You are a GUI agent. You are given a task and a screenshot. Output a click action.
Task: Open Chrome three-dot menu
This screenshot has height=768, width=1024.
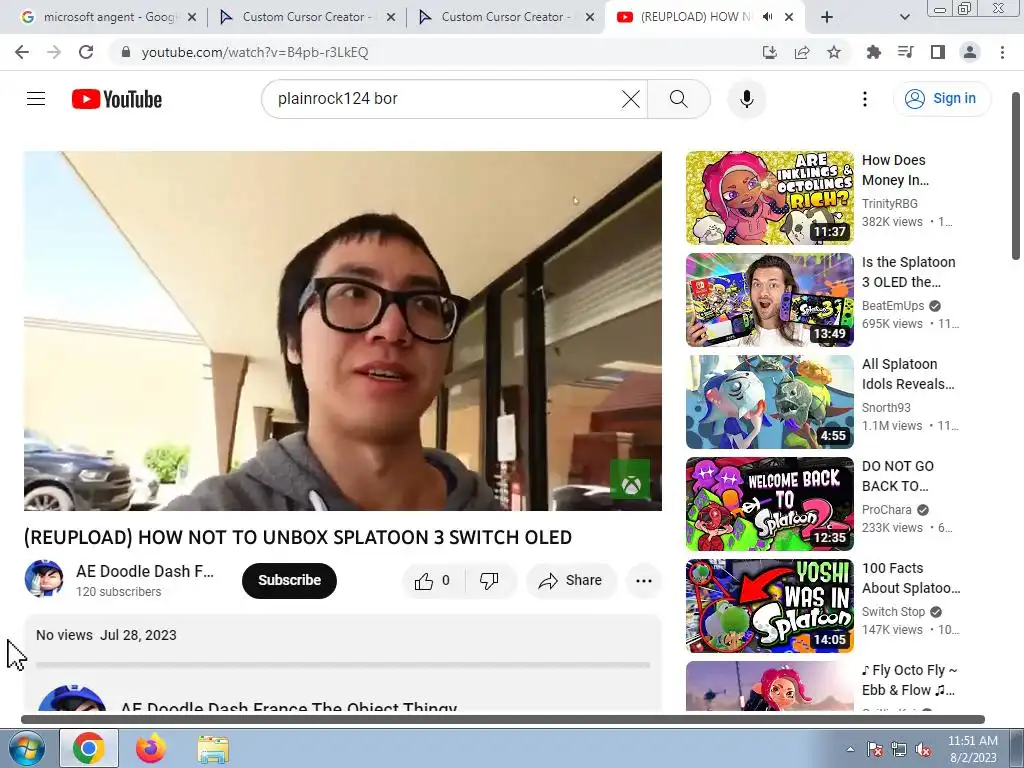tap(1002, 52)
